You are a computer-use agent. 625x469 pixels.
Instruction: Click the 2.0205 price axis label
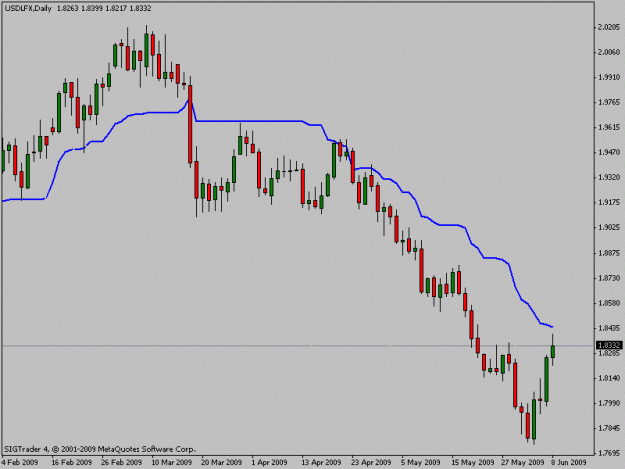coord(609,27)
